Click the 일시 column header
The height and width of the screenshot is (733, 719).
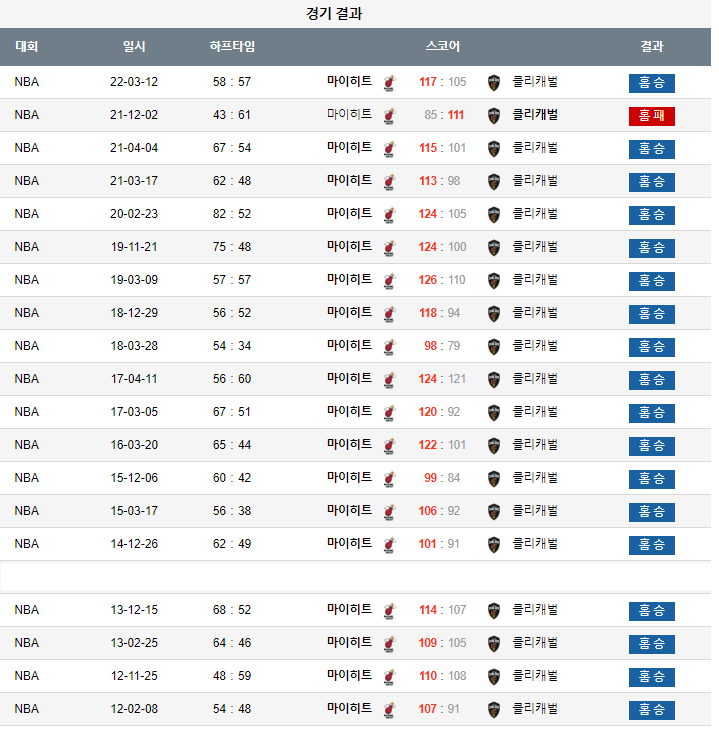click(134, 46)
